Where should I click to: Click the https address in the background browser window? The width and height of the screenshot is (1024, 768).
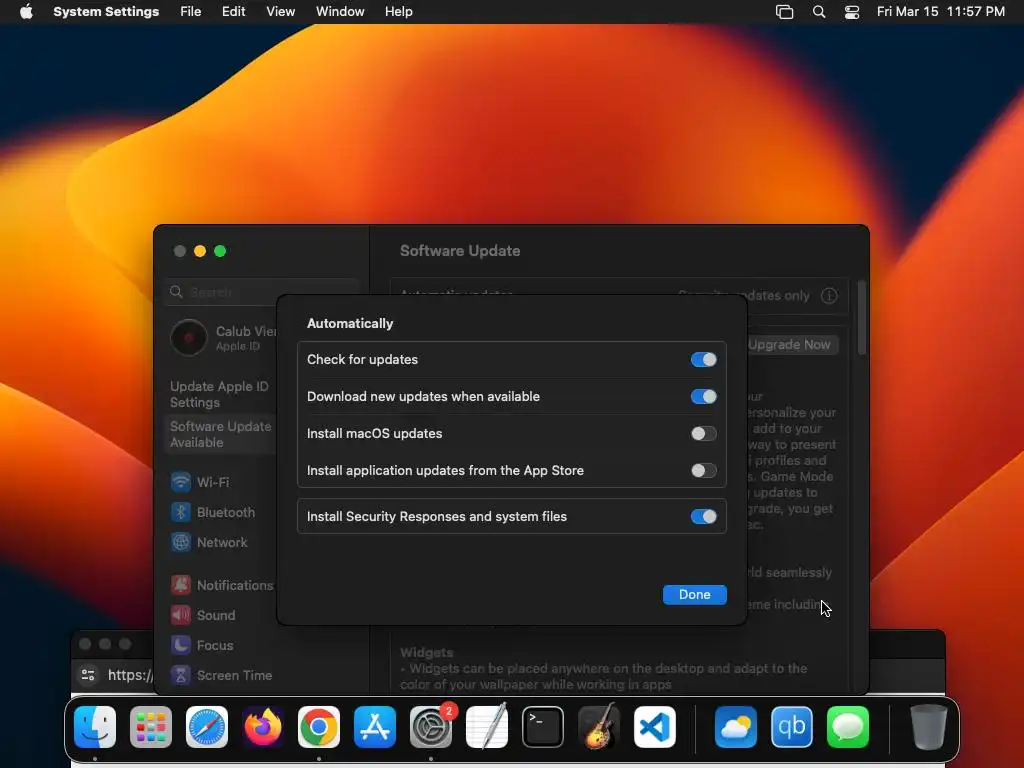[x=130, y=675]
